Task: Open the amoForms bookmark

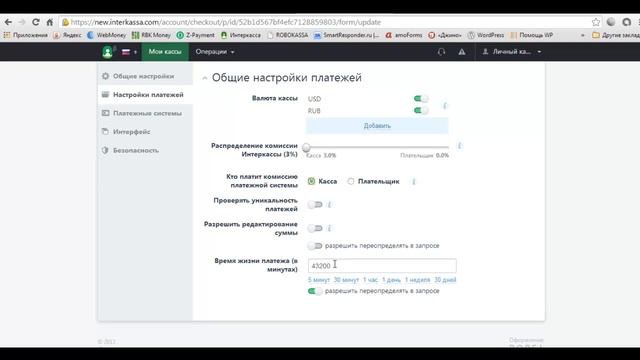Action: [404, 36]
